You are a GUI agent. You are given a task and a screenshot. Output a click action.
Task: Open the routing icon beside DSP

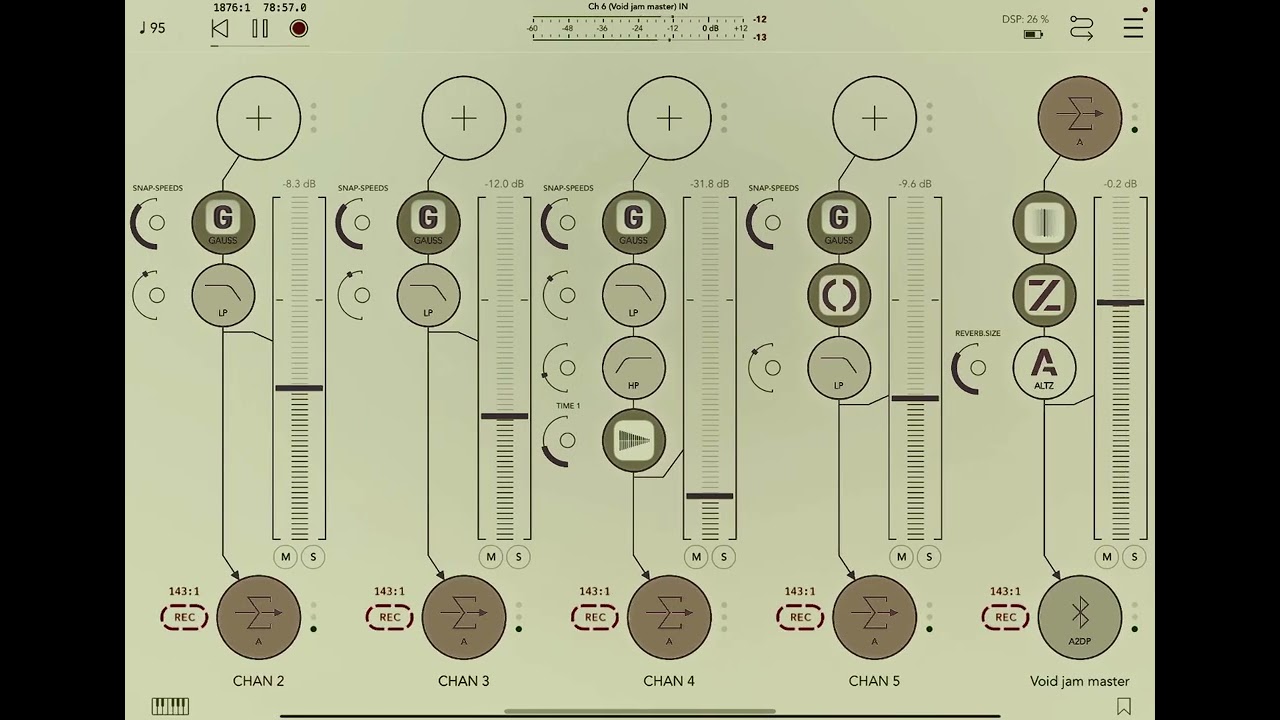point(1081,28)
